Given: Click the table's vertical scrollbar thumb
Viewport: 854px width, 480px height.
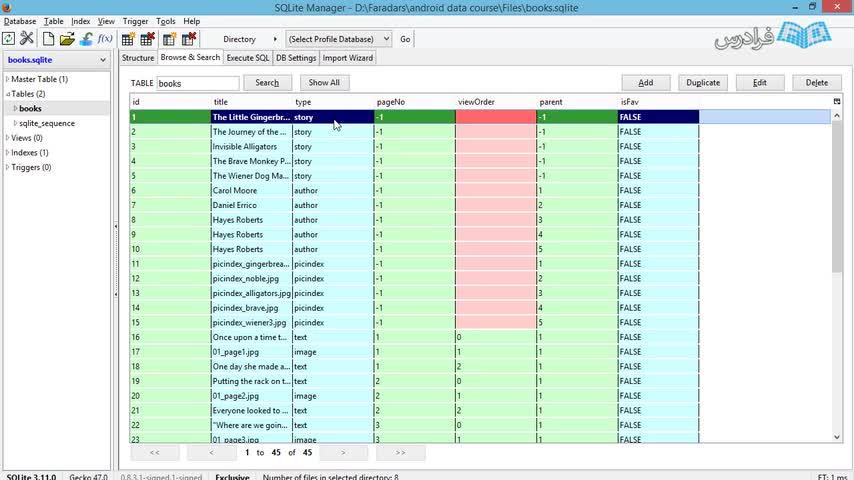Looking at the screenshot, I should [837, 196].
